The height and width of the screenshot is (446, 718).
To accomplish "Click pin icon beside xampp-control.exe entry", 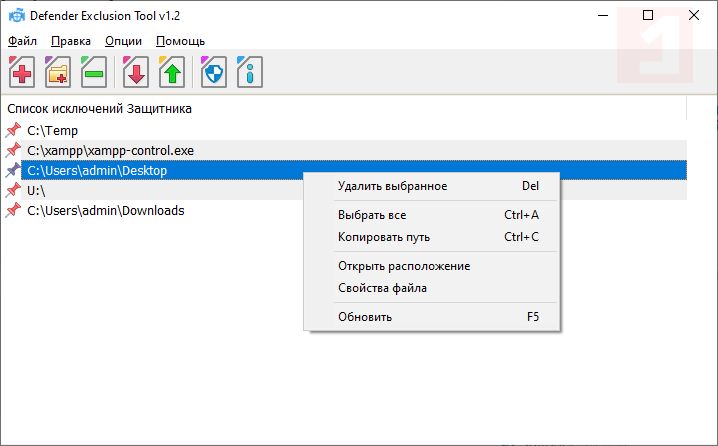I will point(13,150).
